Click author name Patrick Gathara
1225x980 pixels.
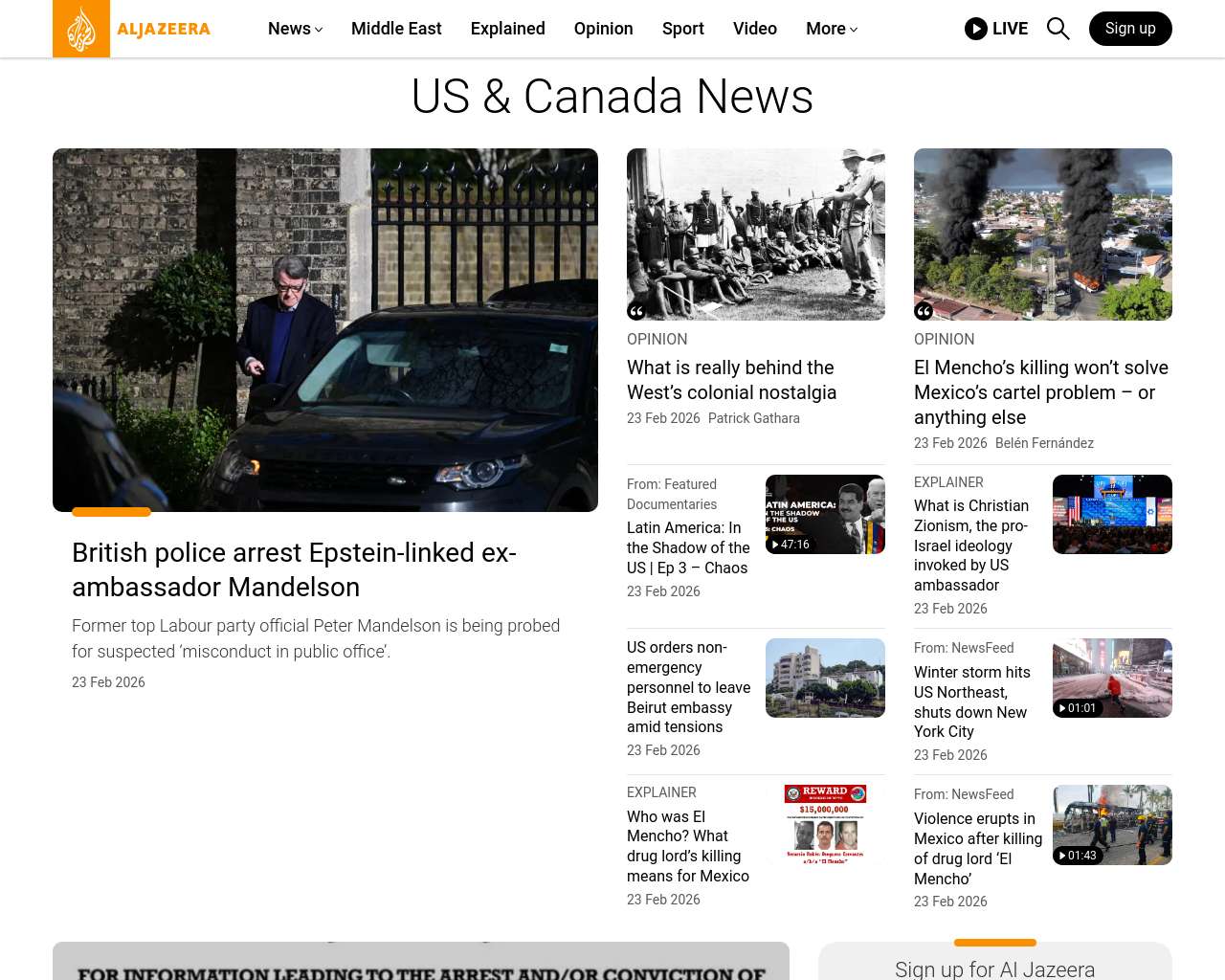point(753,418)
